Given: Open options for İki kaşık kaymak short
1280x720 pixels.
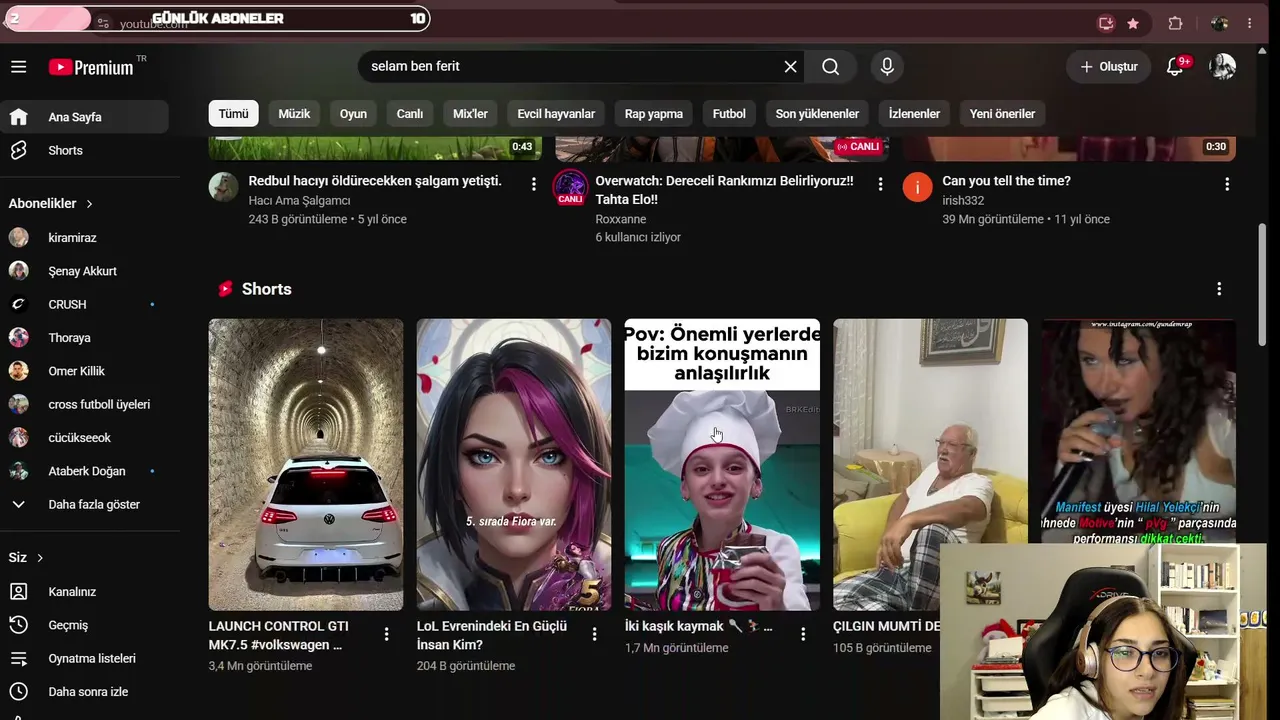Looking at the screenshot, I should [x=802, y=634].
